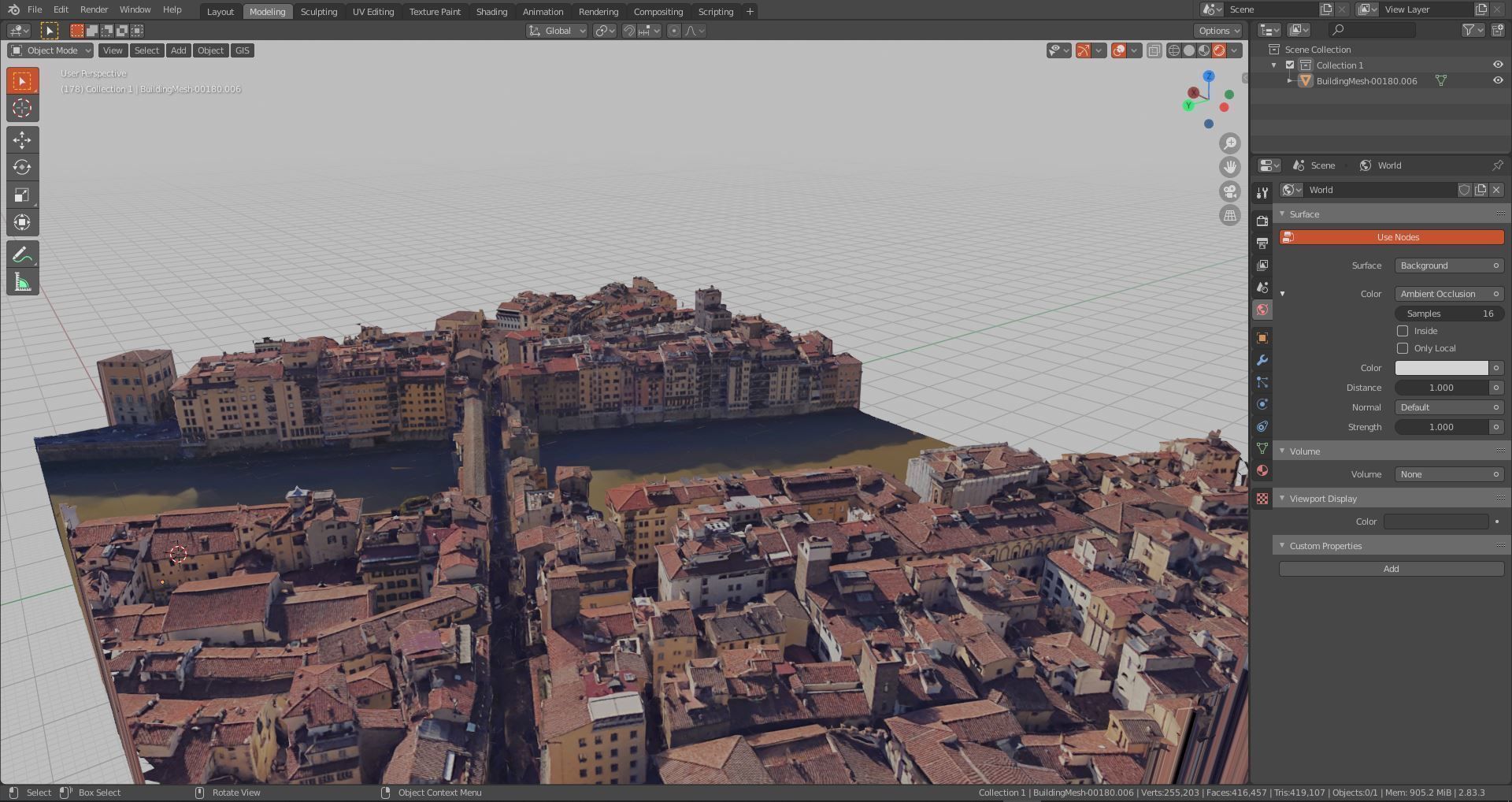Open the Texture properties tab
Image resolution: width=1512 pixels, height=802 pixels.
1262,499
